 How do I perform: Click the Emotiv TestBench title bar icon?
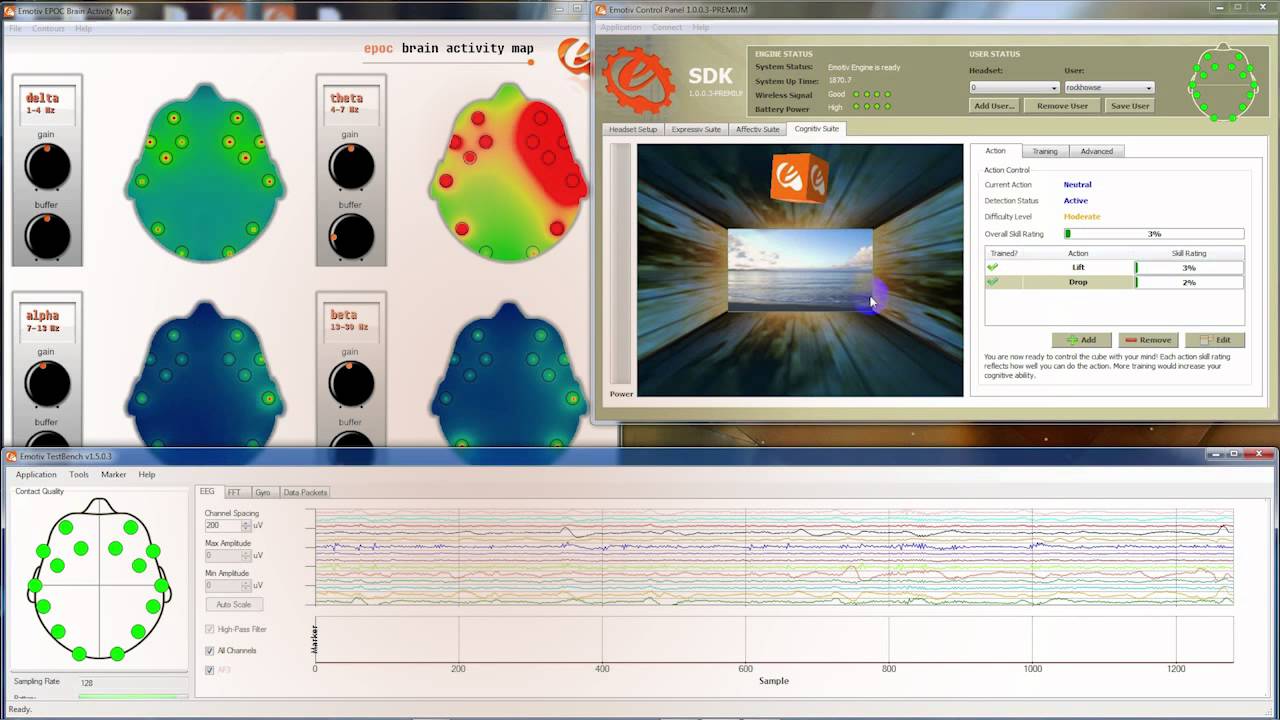pyautogui.click(x=11, y=456)
